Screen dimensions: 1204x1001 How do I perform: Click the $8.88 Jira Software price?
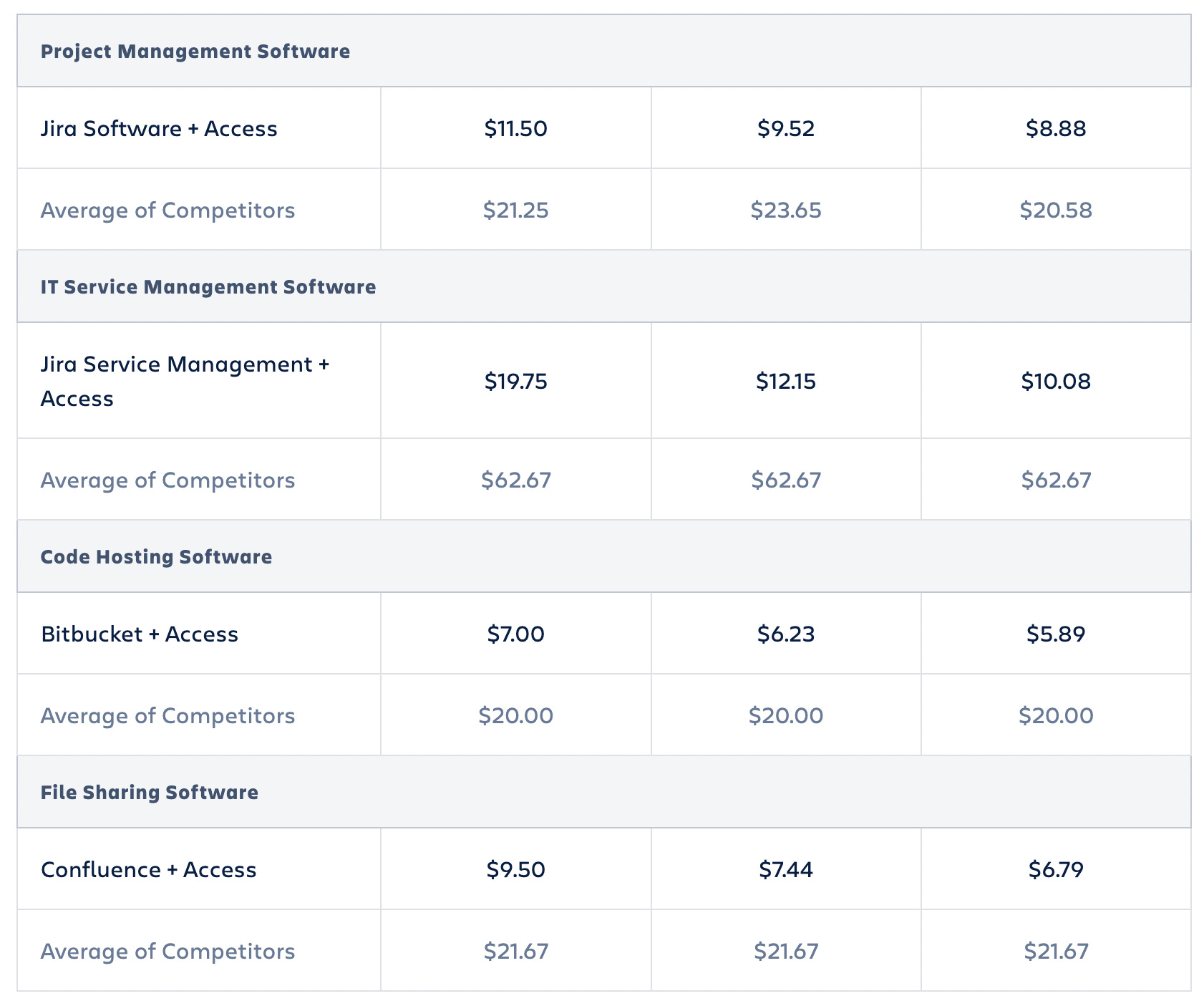(1056, 129)
